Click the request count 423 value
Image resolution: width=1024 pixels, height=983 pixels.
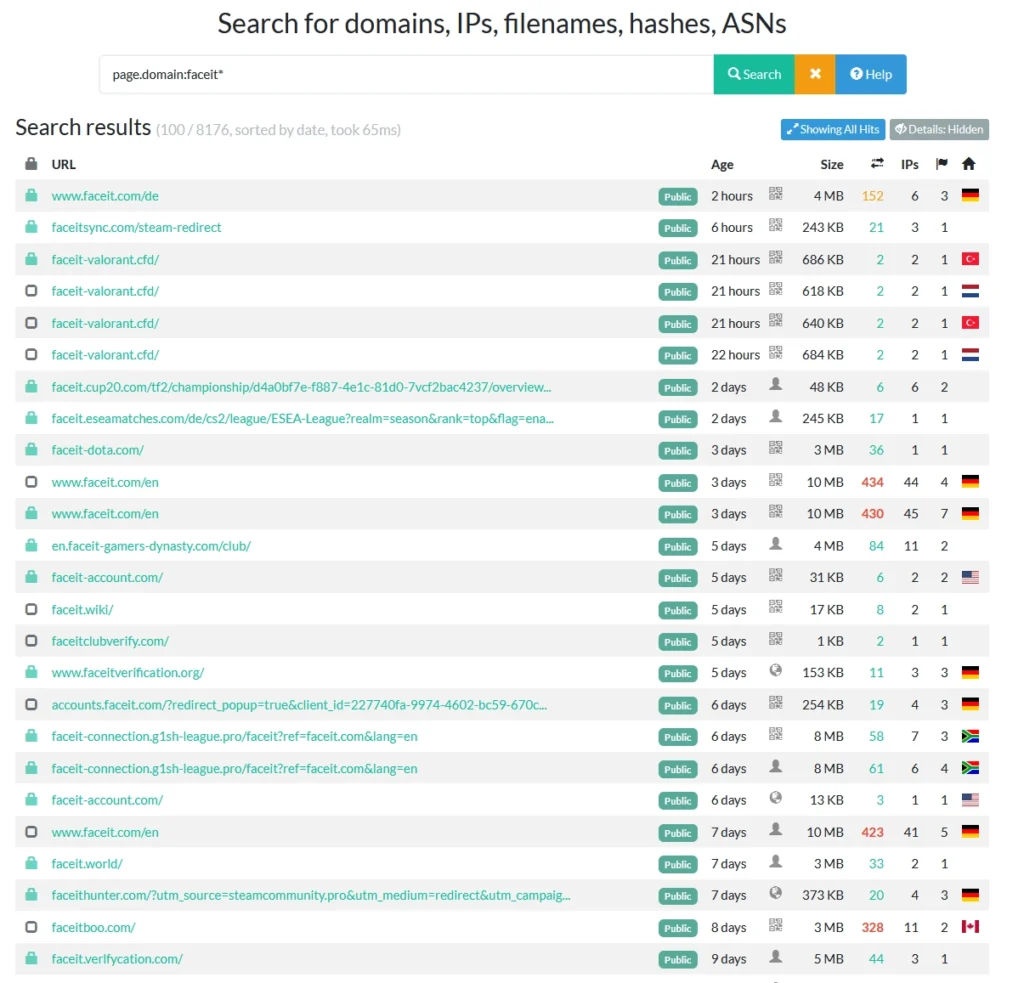872,832
